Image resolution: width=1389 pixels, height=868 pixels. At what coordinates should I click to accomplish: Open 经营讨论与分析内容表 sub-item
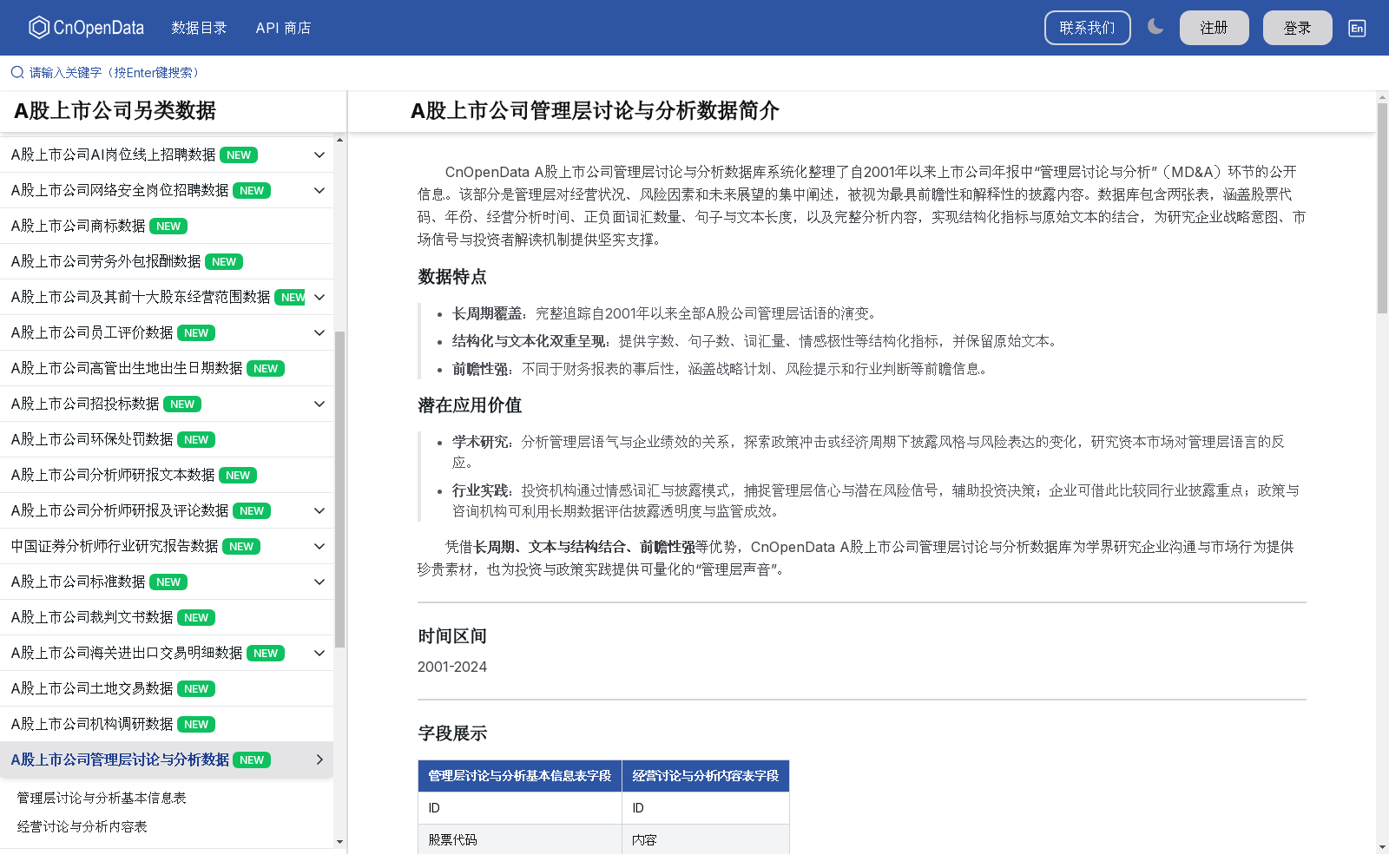tap(82, 826)
